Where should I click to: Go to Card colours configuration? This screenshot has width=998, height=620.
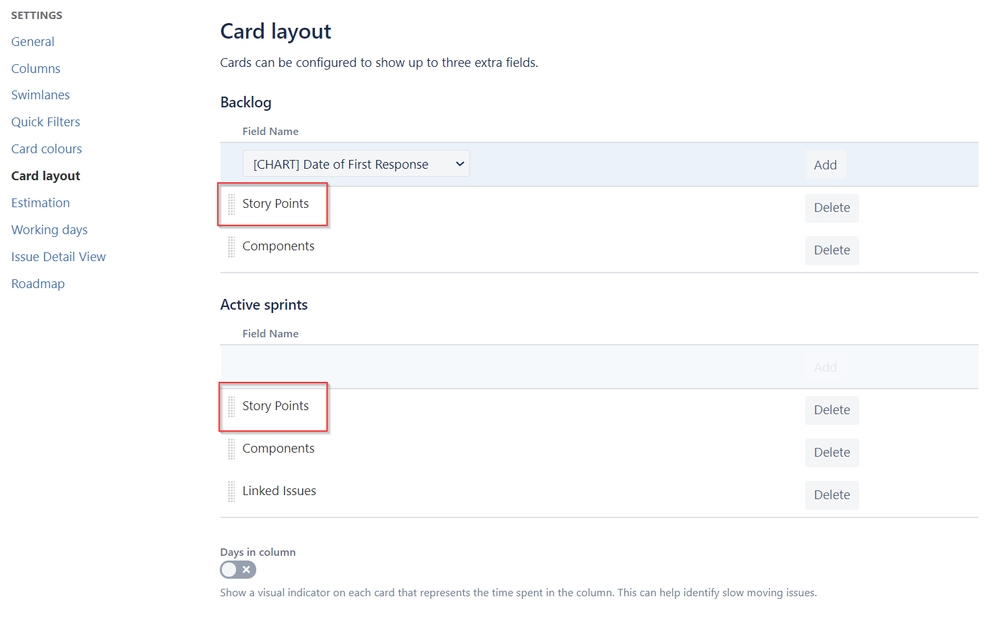tap(46, 148)
